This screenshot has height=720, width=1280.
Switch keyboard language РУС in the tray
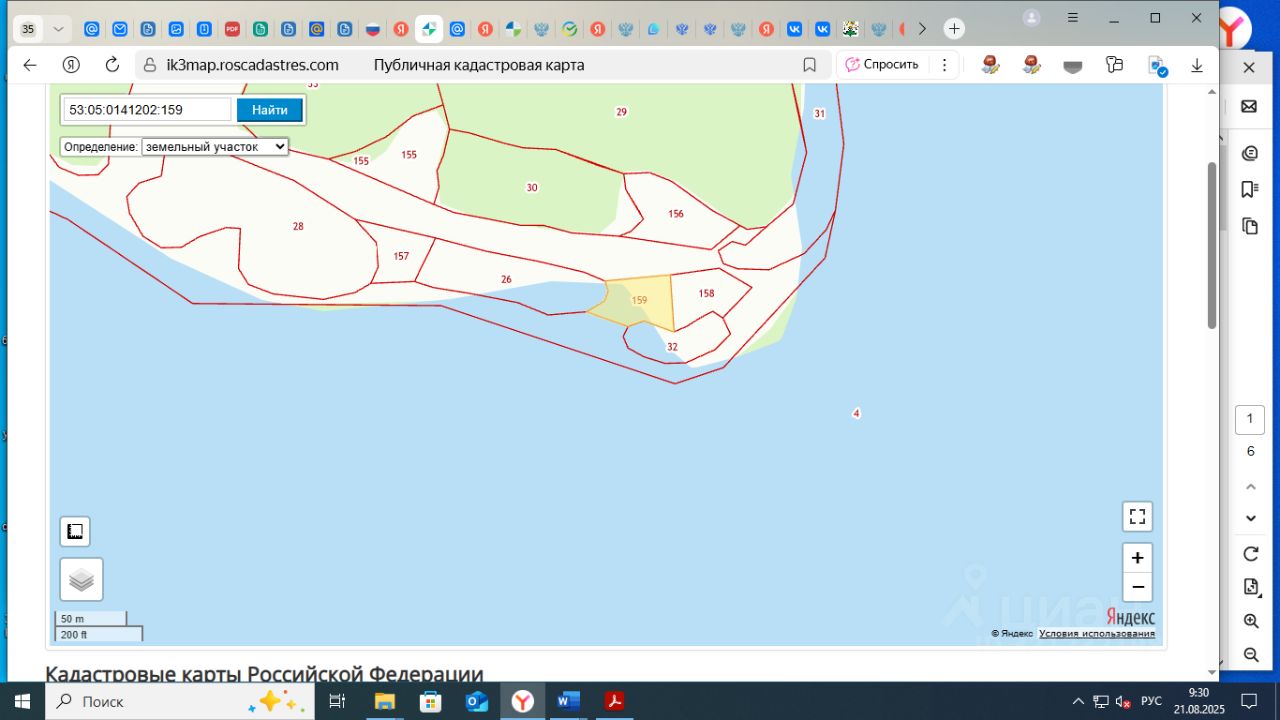[1152, 701]
